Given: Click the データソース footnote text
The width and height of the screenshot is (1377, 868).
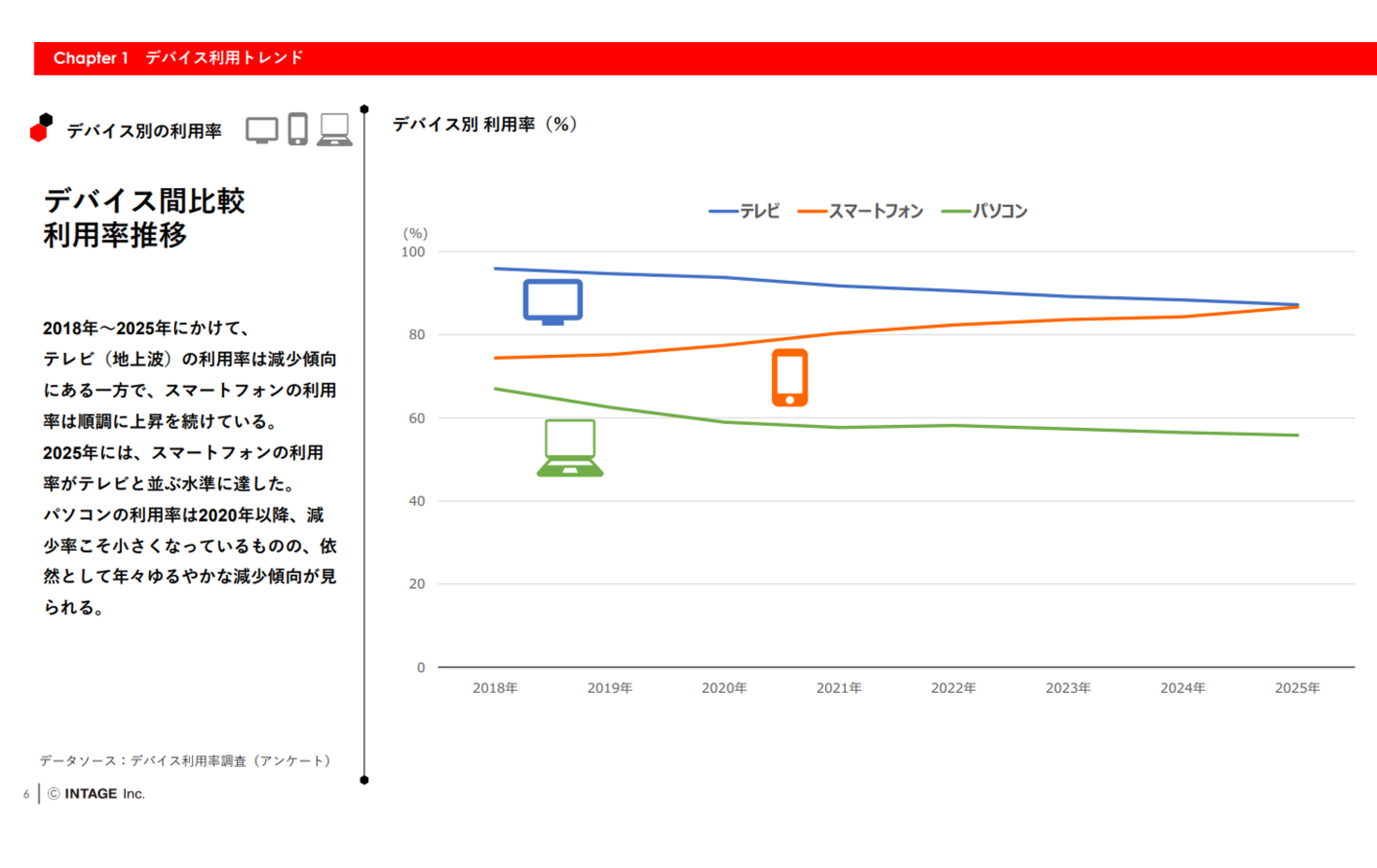Looking at the screenshot, I should (185, 760).
